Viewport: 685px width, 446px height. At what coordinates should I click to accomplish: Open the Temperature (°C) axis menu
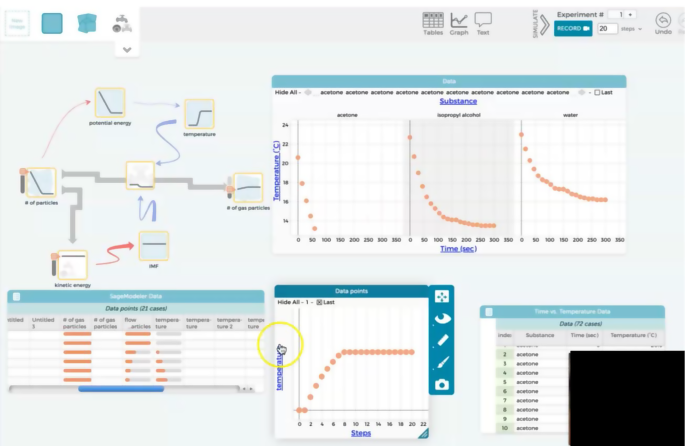pyautogui.click(x=277, y=171)
